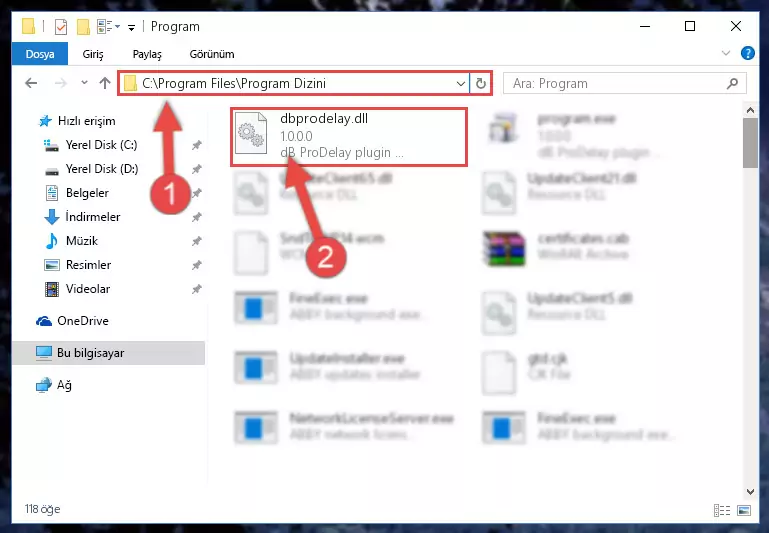Click the search magnifier icon

pyautogui.click(x=732, y=84)
